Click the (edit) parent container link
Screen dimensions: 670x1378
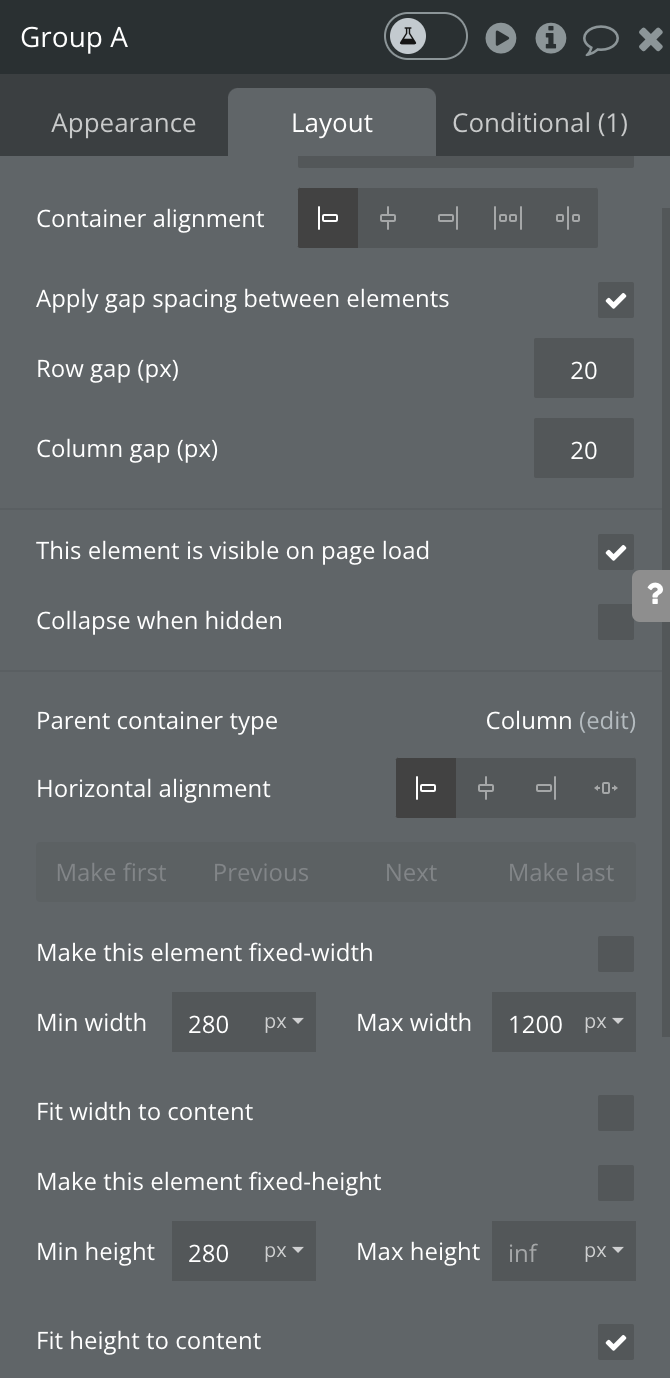pos(607,721)
